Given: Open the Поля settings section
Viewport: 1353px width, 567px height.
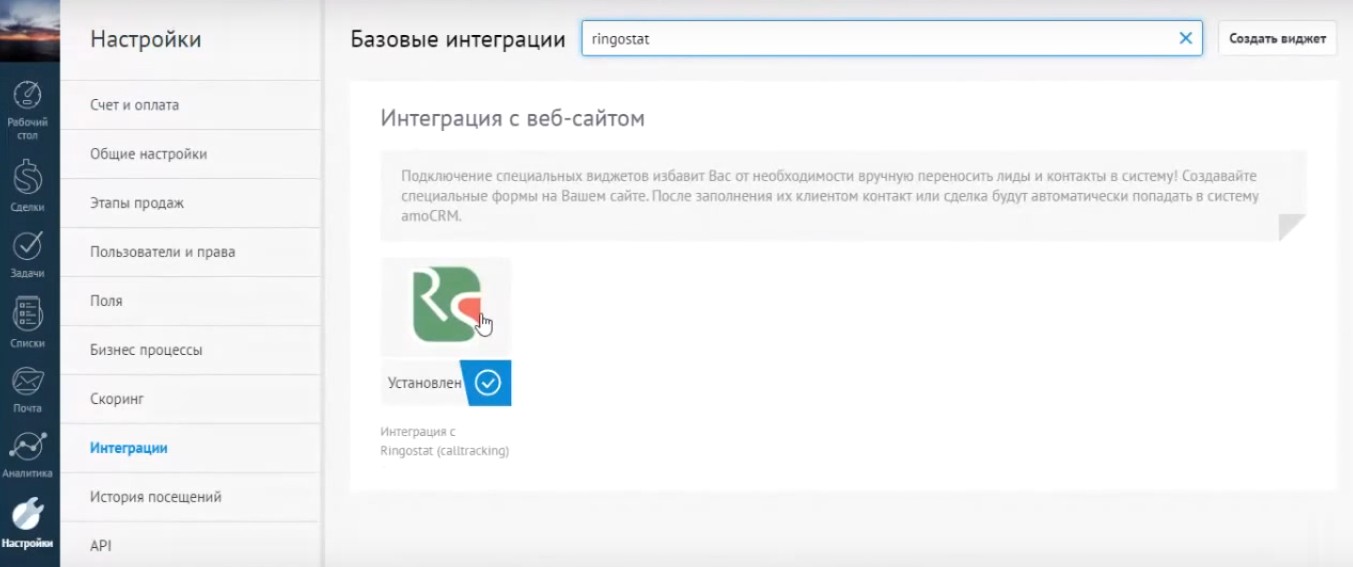Looking at the screenshot, I should pyautogui.click(x=190, y=301).
